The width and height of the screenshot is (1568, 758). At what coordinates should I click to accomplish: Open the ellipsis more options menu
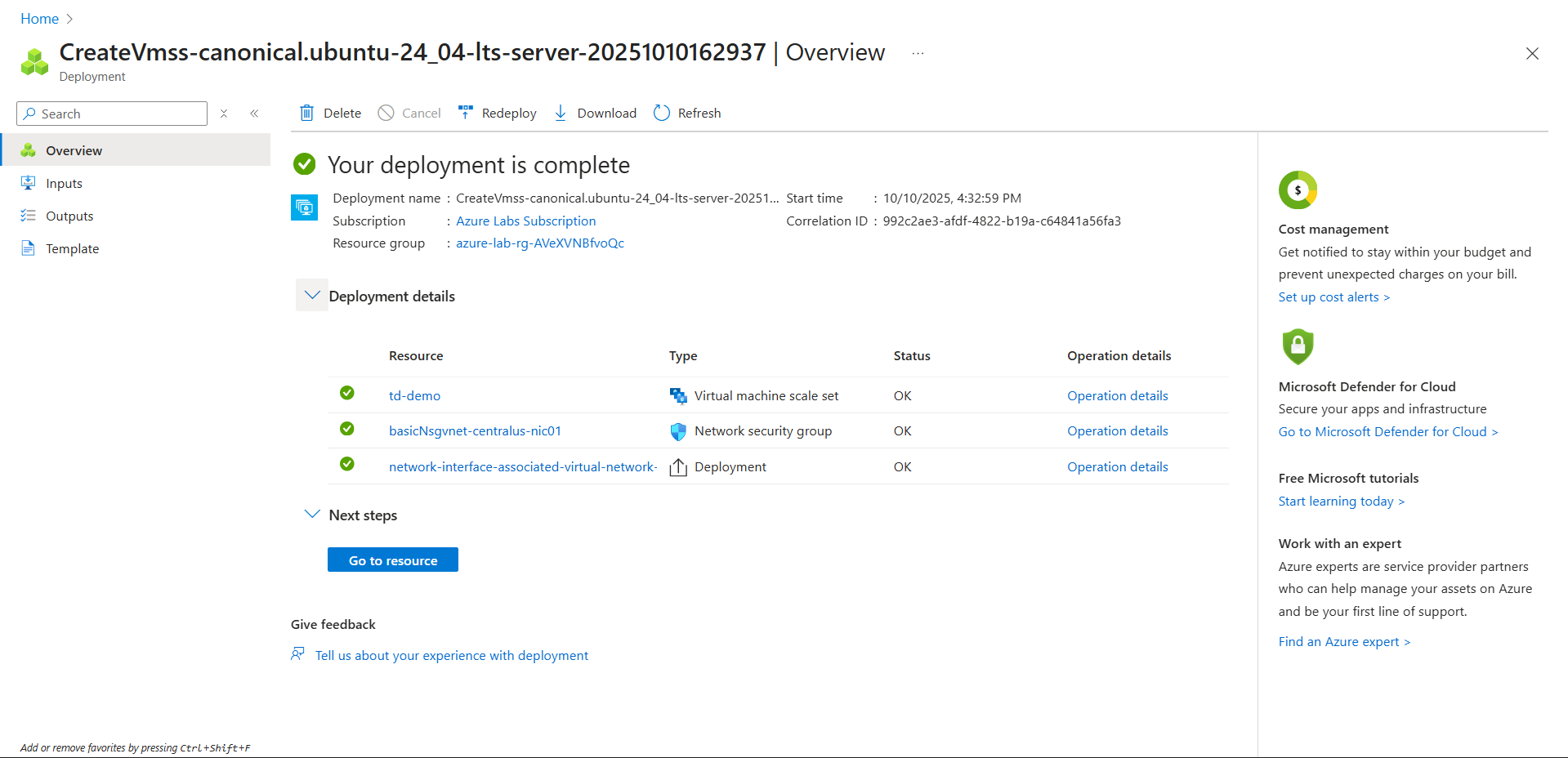click(918, 53)
